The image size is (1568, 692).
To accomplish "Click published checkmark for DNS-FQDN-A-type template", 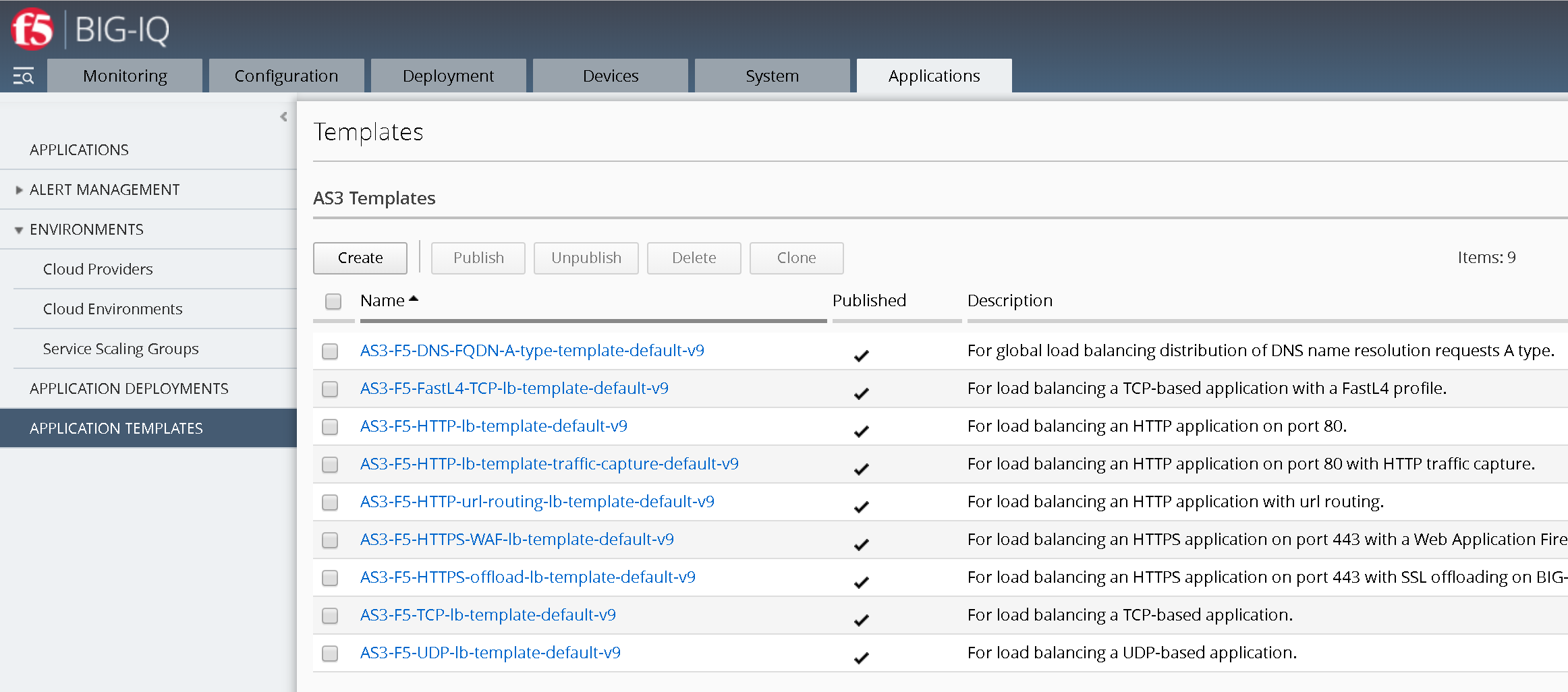I will click(x=862, y=355).
